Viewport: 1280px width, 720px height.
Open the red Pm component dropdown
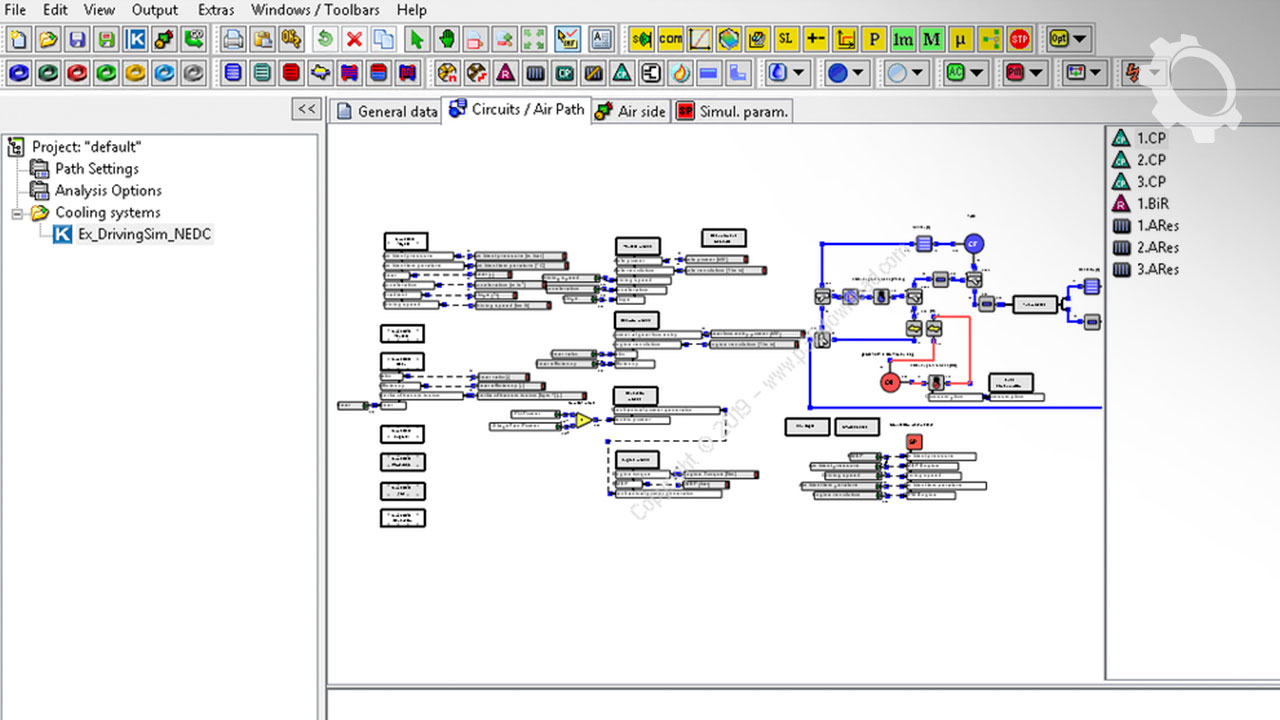[1036, 73]
